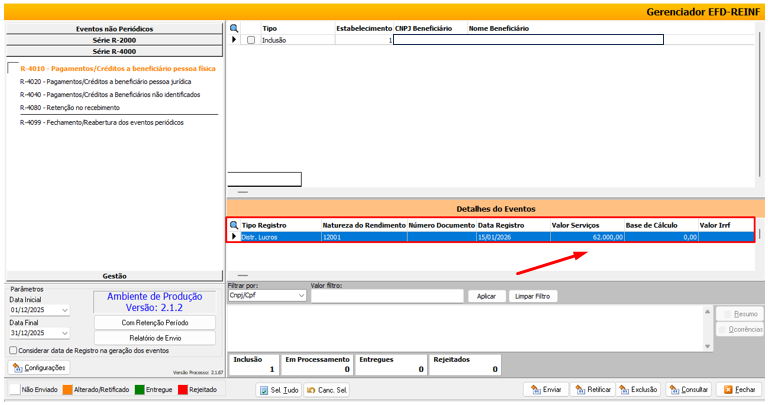Open Configurações settings

click(x=38, y=368)
